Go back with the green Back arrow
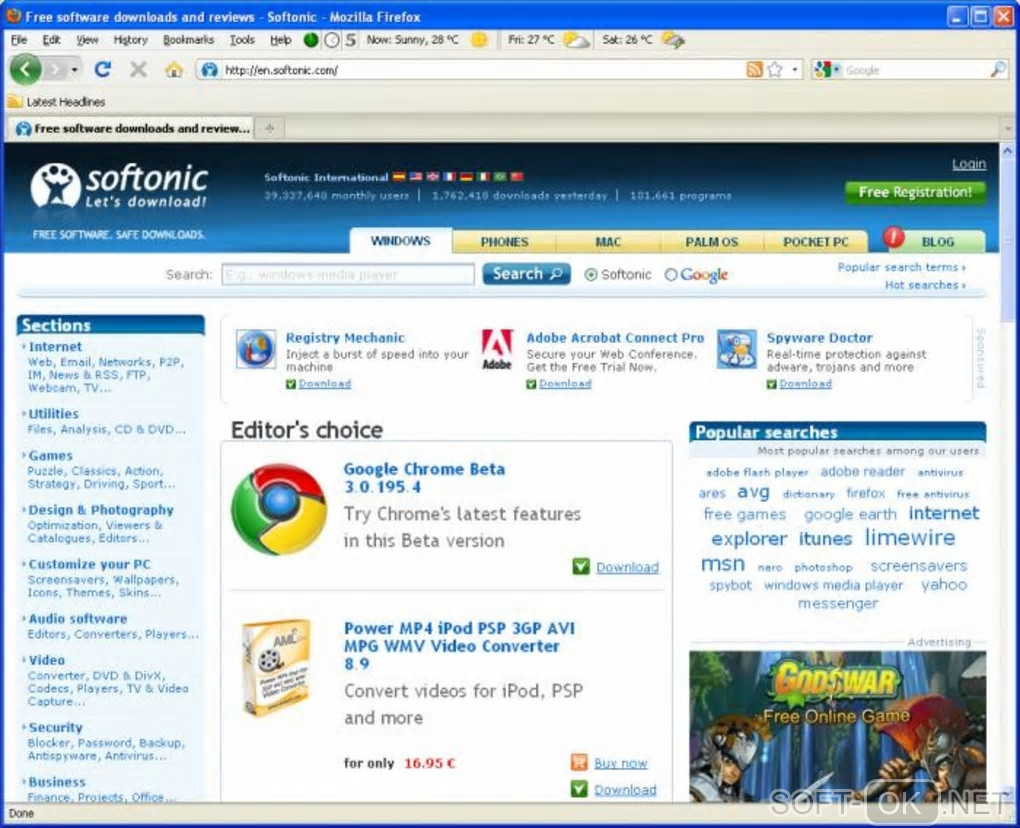This screenshot has width=1020, height=828. [x=25, y=69]
